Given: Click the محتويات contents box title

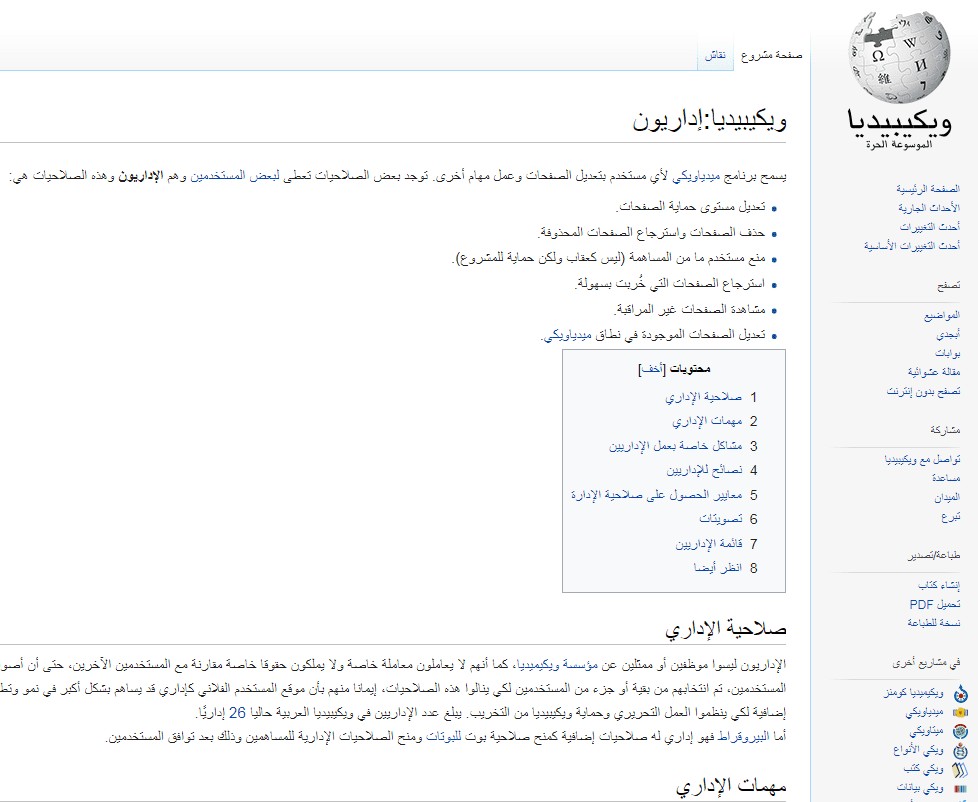Looking at the screenshot, I should [x=689, y=369].
